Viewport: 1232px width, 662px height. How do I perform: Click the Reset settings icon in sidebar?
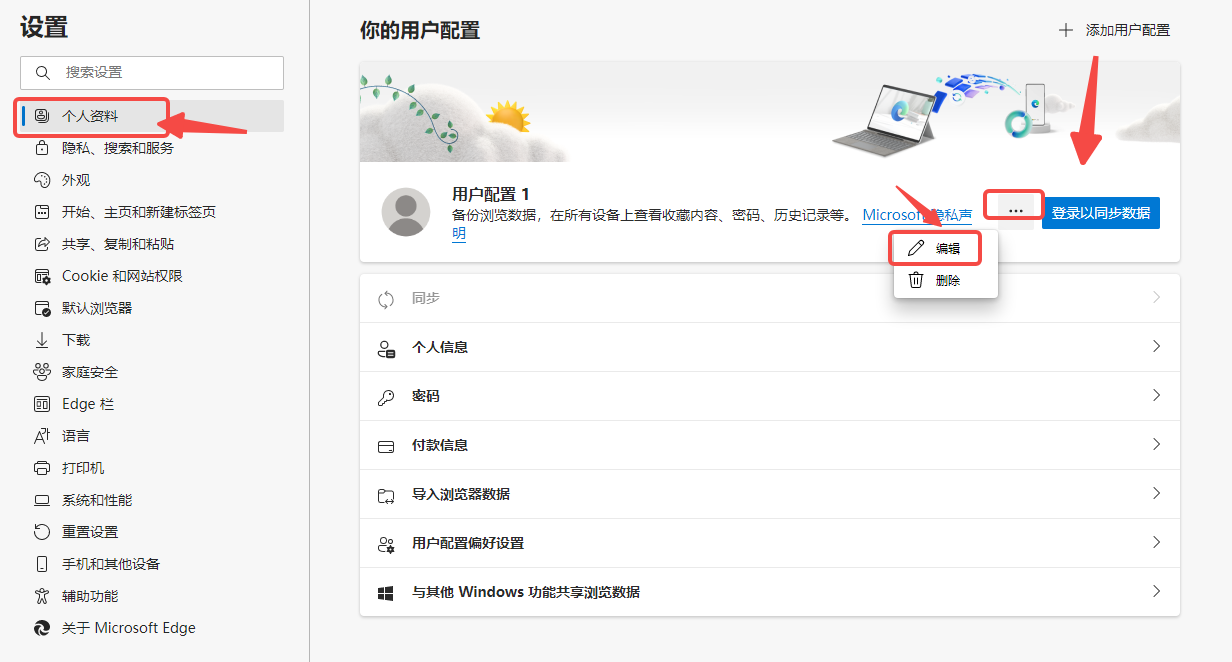click(x=42, y=532)
